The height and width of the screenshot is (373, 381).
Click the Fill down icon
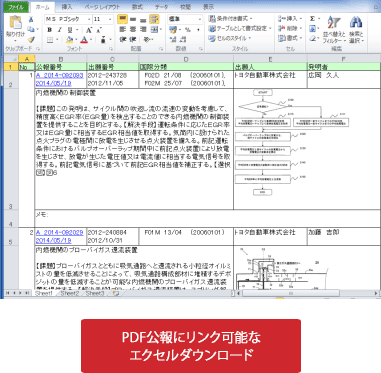pos(313,29)
